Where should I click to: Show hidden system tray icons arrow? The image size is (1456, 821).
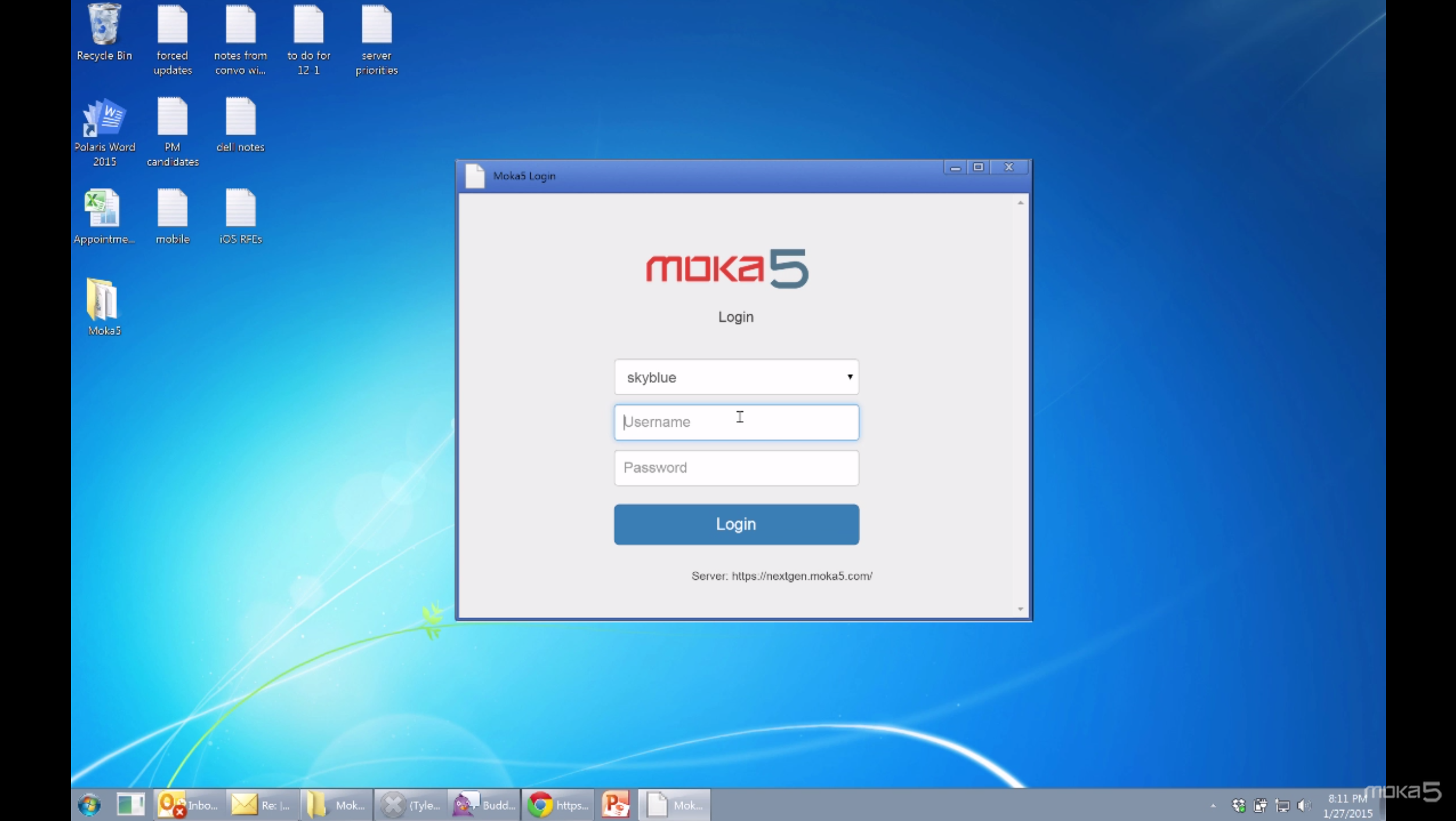1213,806
